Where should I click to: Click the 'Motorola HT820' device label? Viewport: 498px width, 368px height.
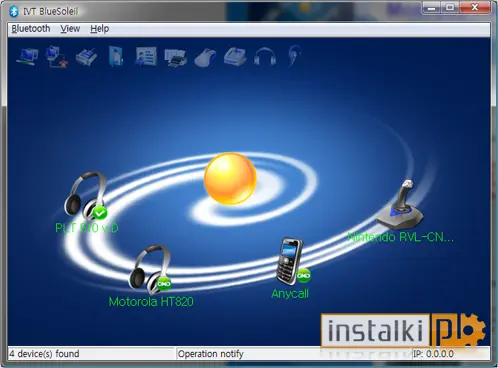[x=151, y=302]
